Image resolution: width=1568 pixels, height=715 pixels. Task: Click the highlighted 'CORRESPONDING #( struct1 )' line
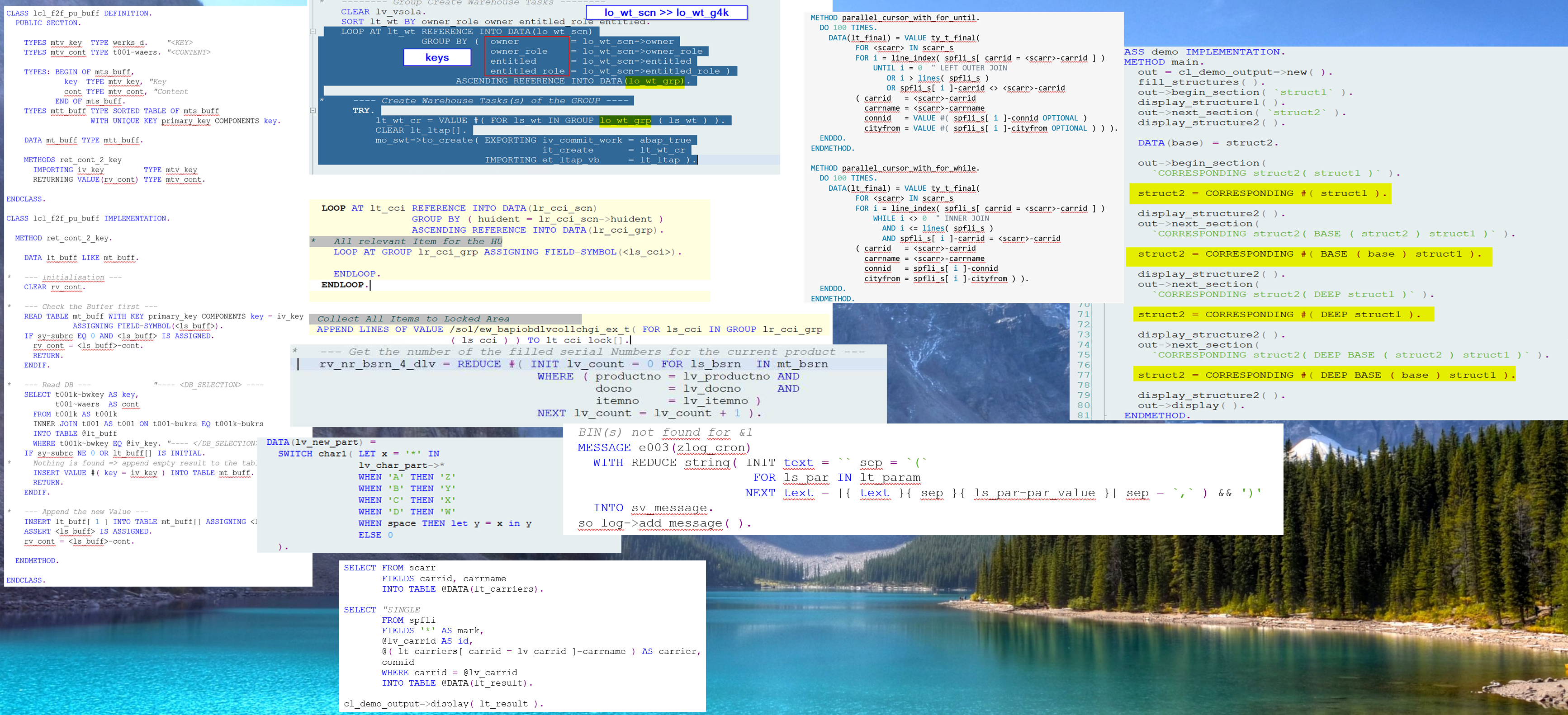pos(1260,193)
